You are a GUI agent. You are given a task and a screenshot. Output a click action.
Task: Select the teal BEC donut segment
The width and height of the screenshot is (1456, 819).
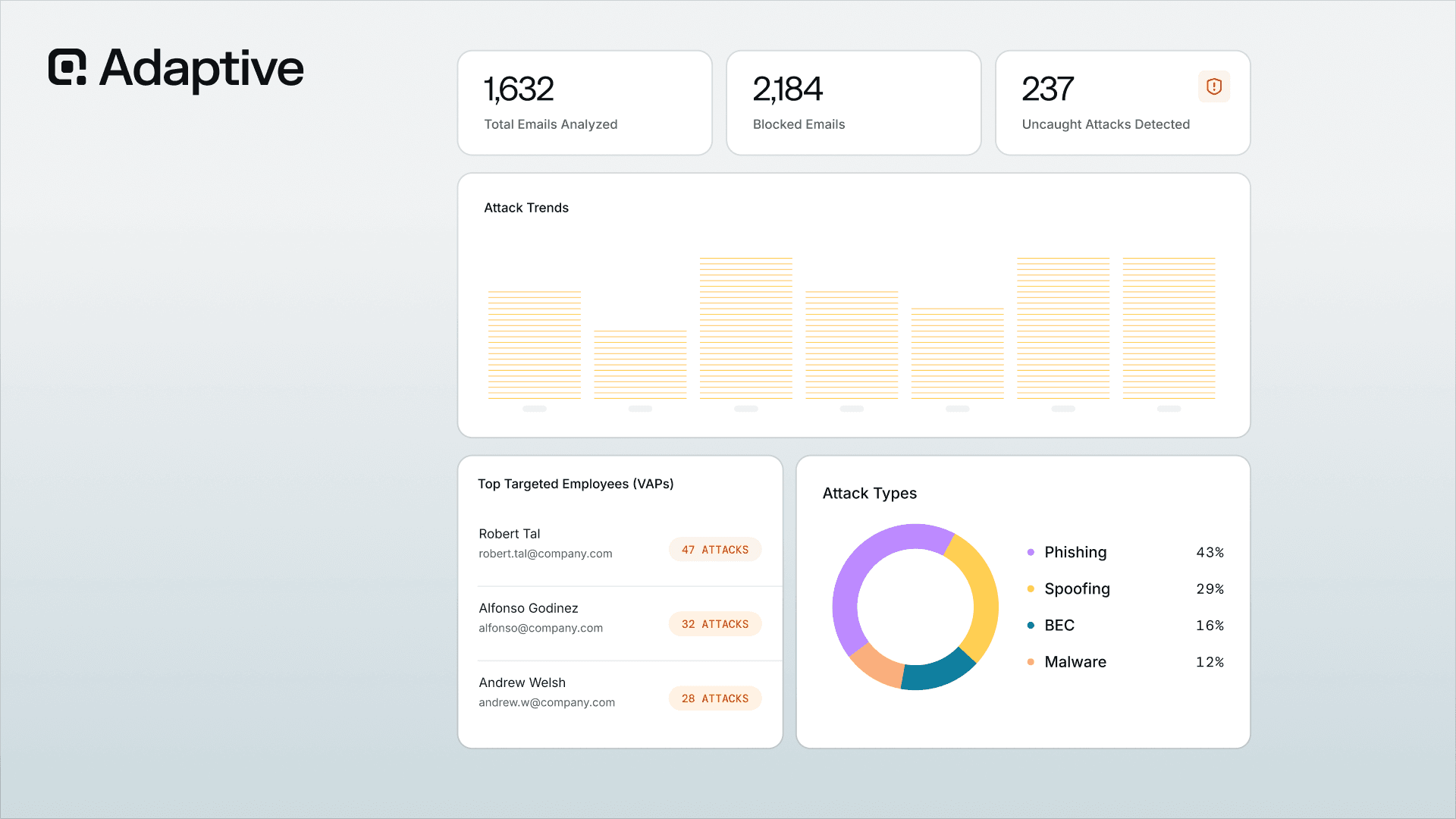click(938, 672)
